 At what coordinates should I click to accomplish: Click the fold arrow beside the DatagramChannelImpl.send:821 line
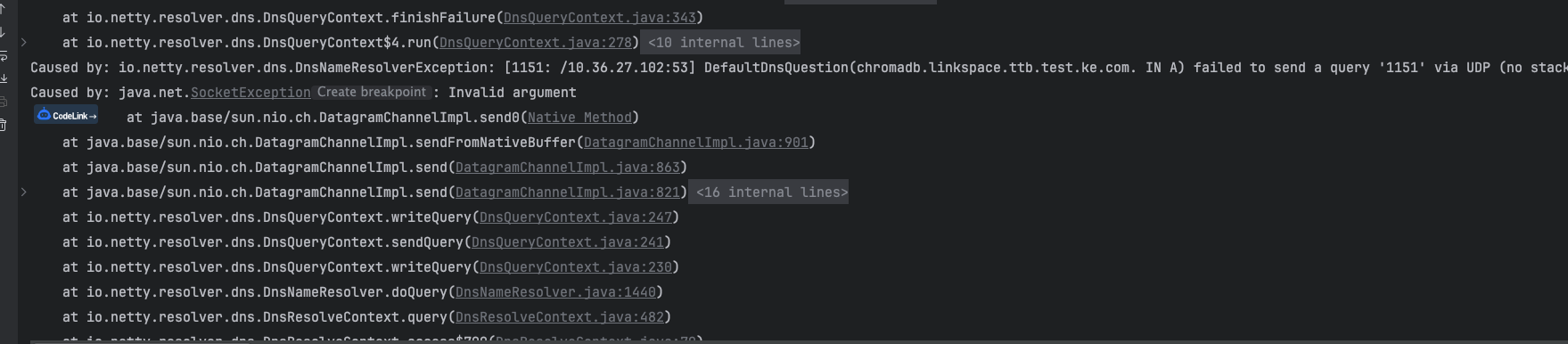pos(24,192)
